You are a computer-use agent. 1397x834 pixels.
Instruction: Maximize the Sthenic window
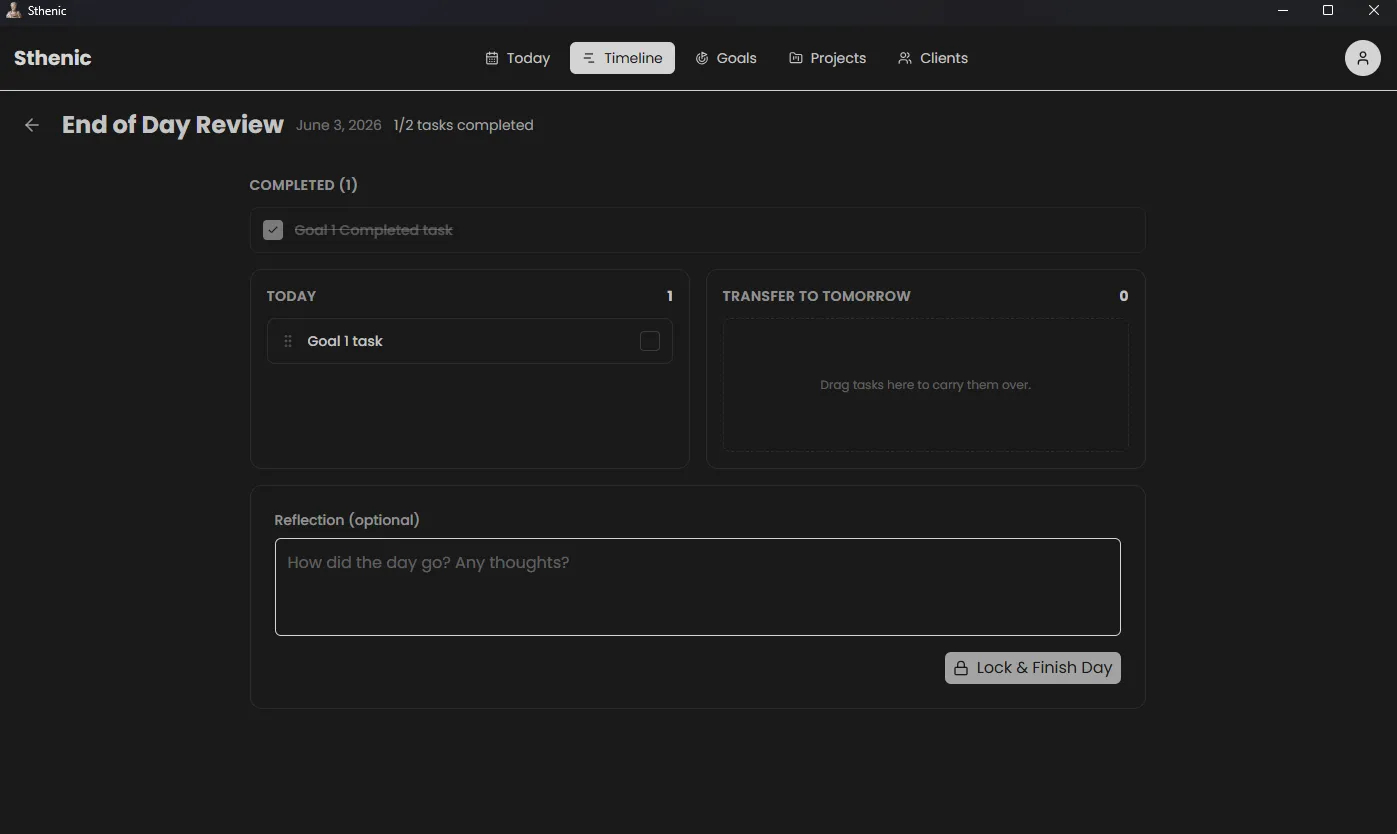point(1328,11)
